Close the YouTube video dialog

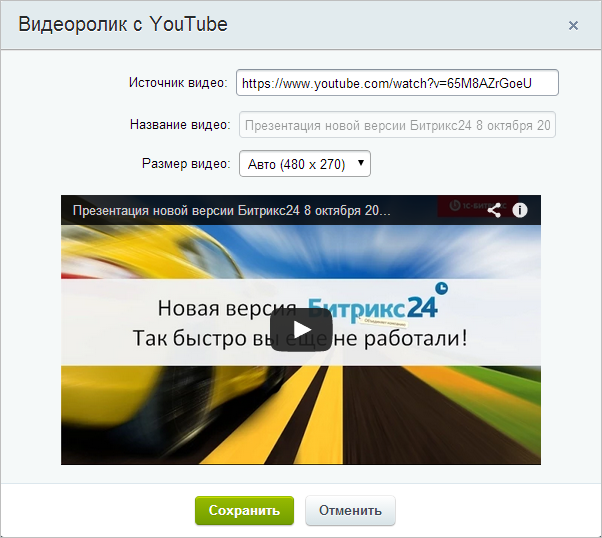click(x=573, y=26)
